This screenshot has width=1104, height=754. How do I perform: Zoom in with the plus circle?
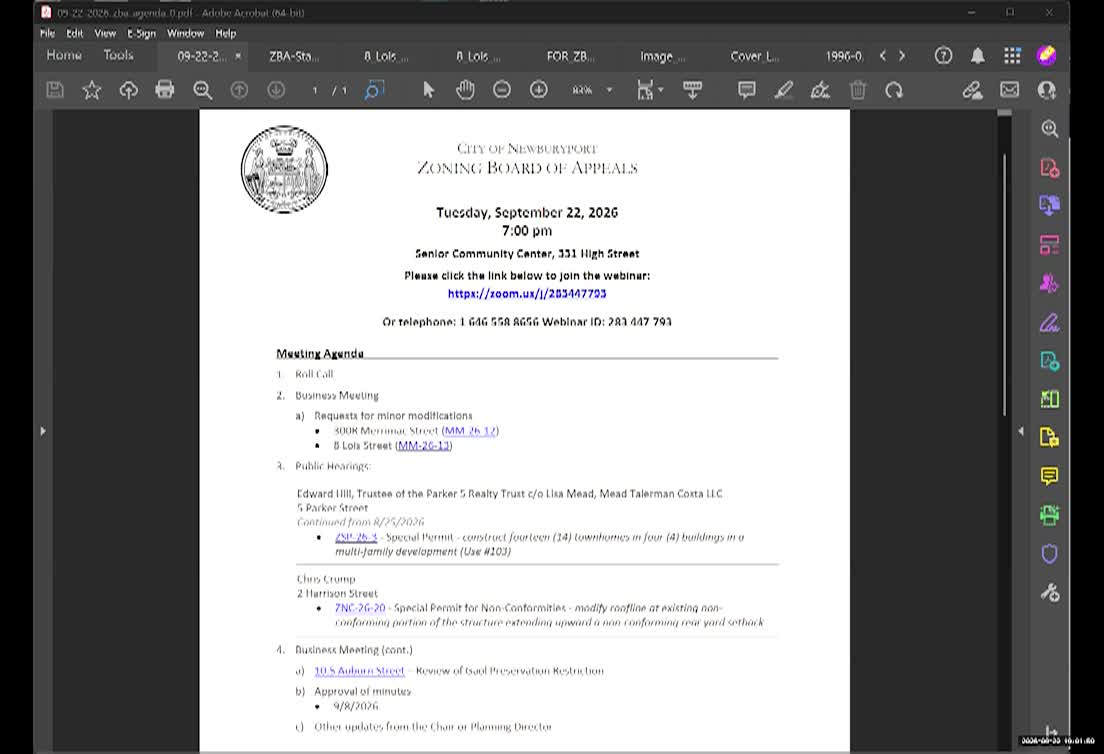point(539,90)
